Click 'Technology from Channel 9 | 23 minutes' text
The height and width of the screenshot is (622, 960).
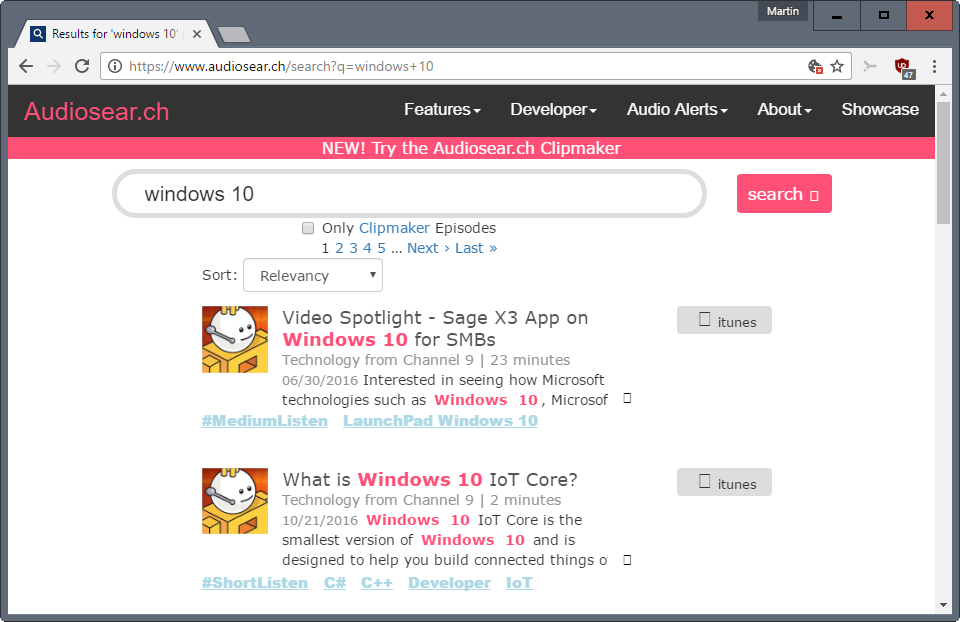[x=426, y=360]
